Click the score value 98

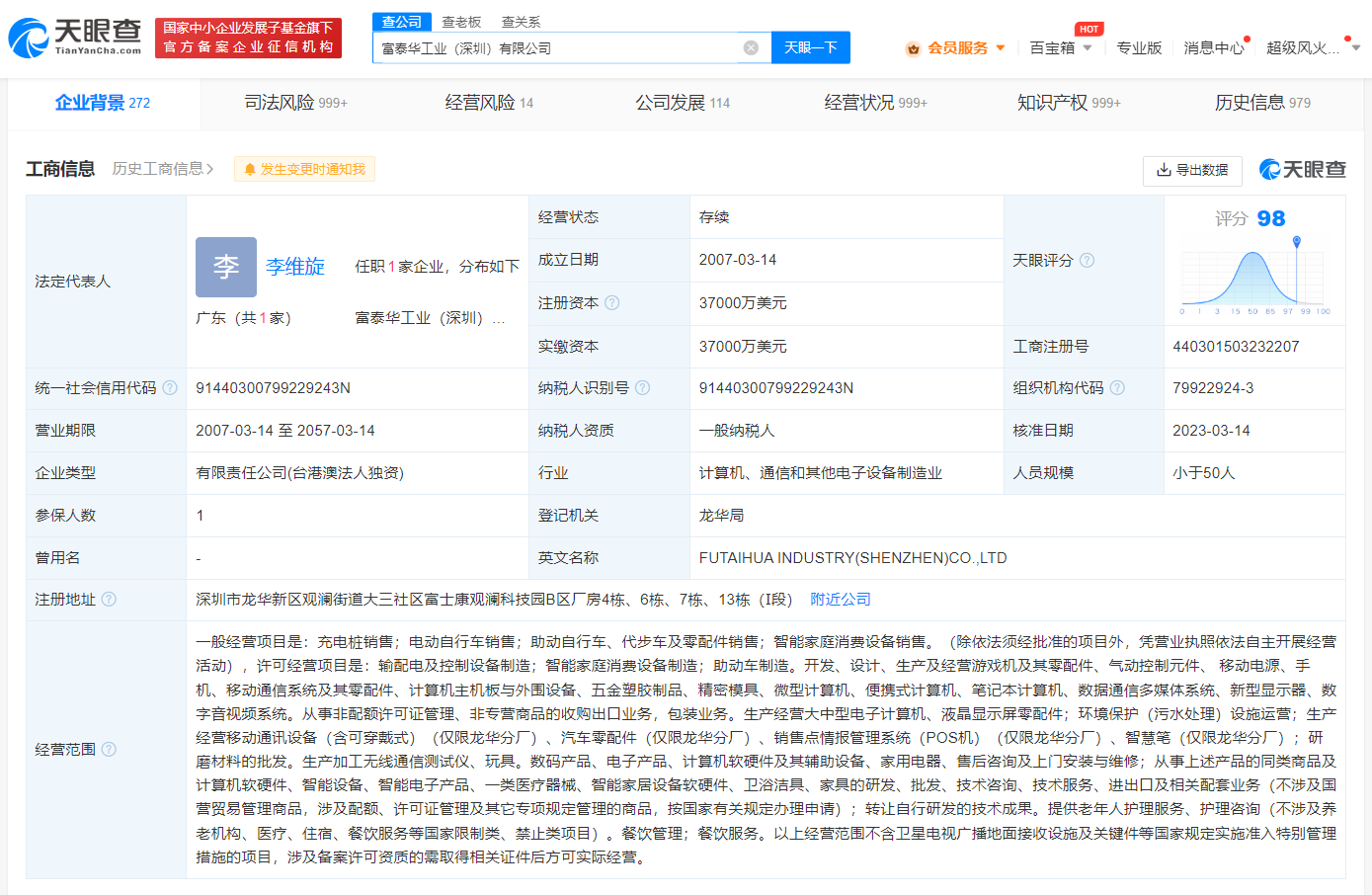click(x=1271, y=218)
